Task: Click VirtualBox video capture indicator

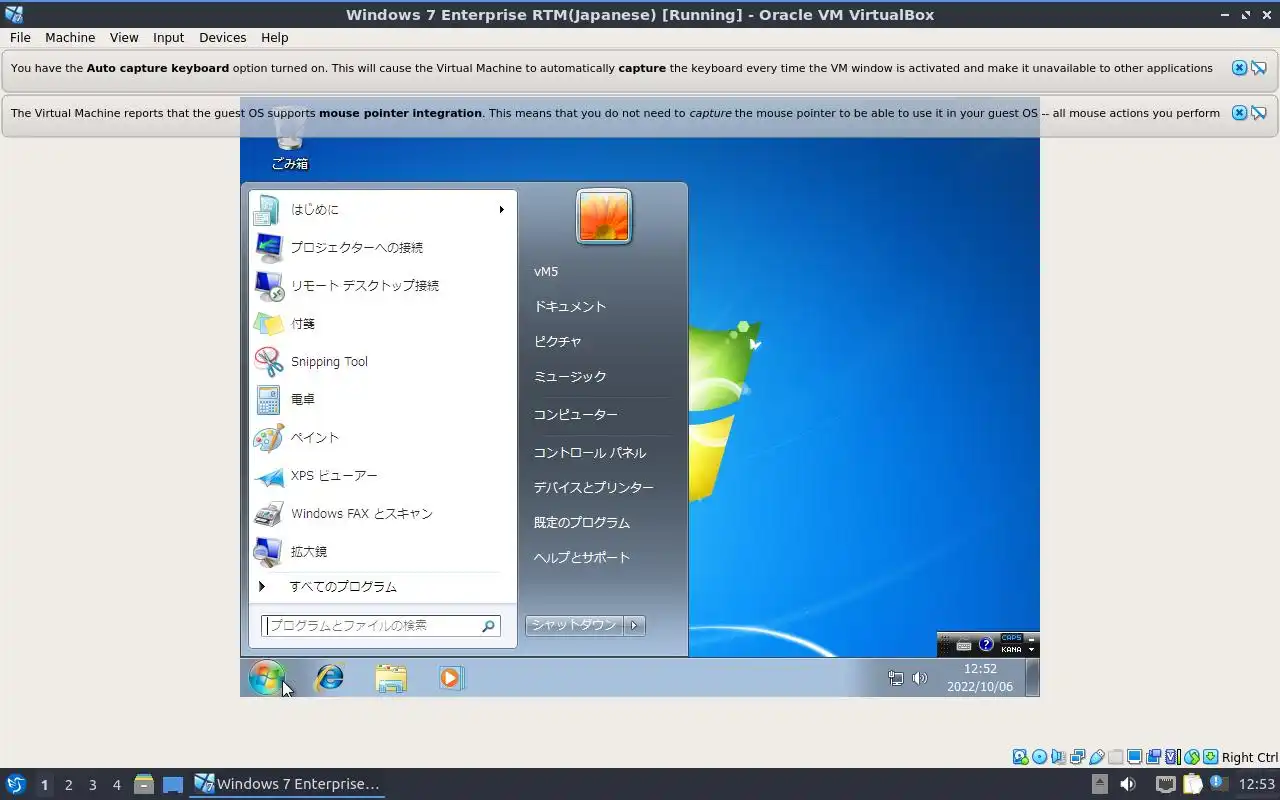Action: (x=1153, y=757)
